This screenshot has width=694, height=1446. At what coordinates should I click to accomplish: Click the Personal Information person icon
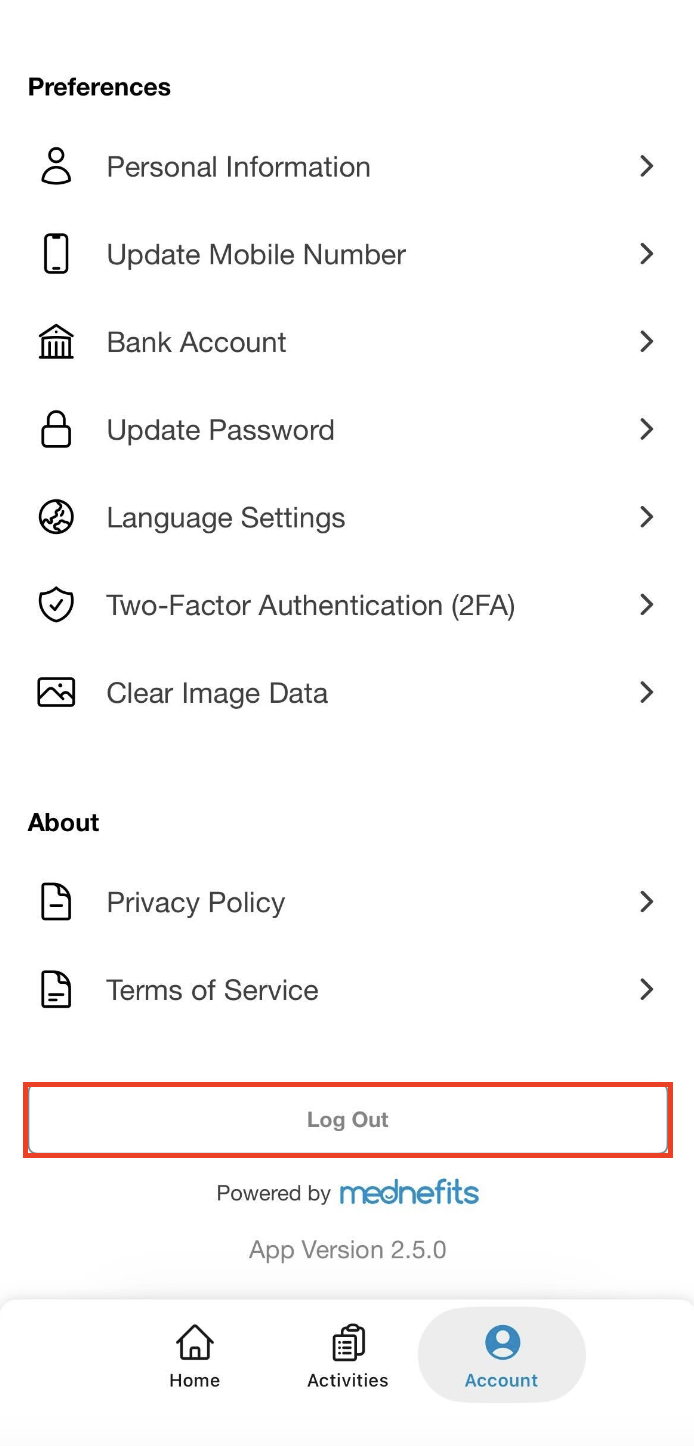tap(56, 166)
